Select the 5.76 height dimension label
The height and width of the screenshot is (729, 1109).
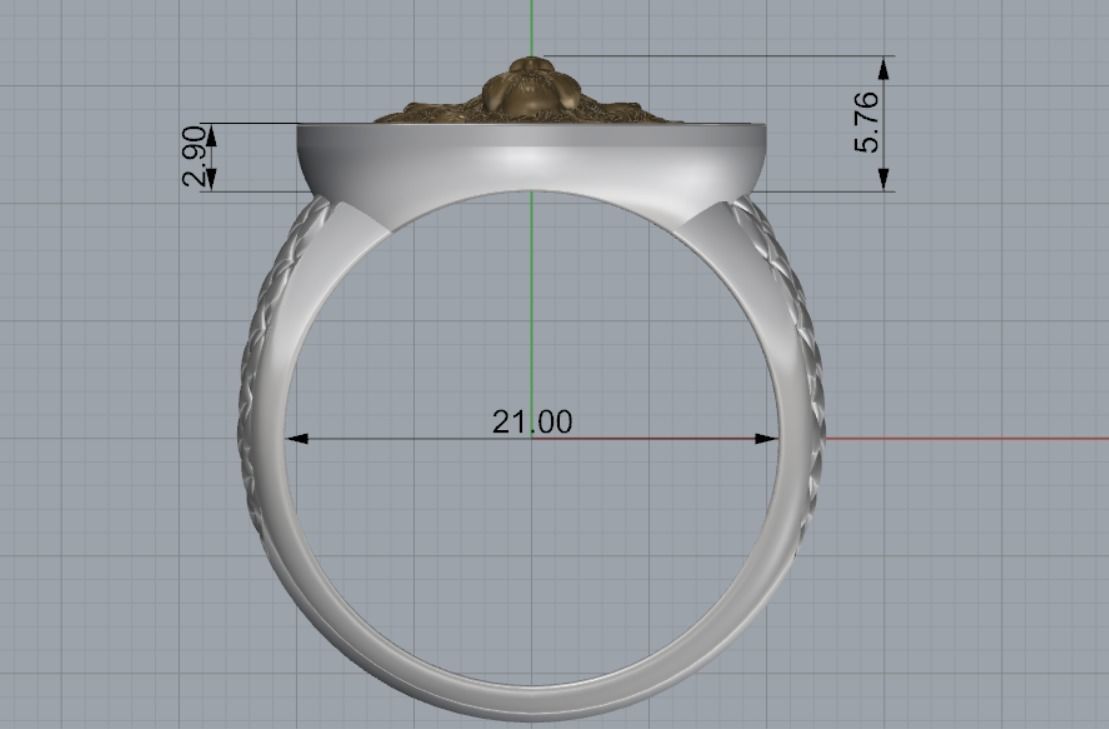[866, 122]
